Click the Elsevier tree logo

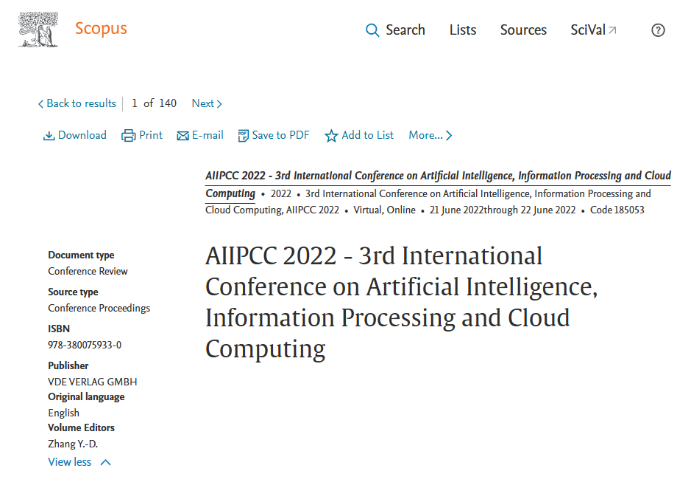click(x=38, y=29)
